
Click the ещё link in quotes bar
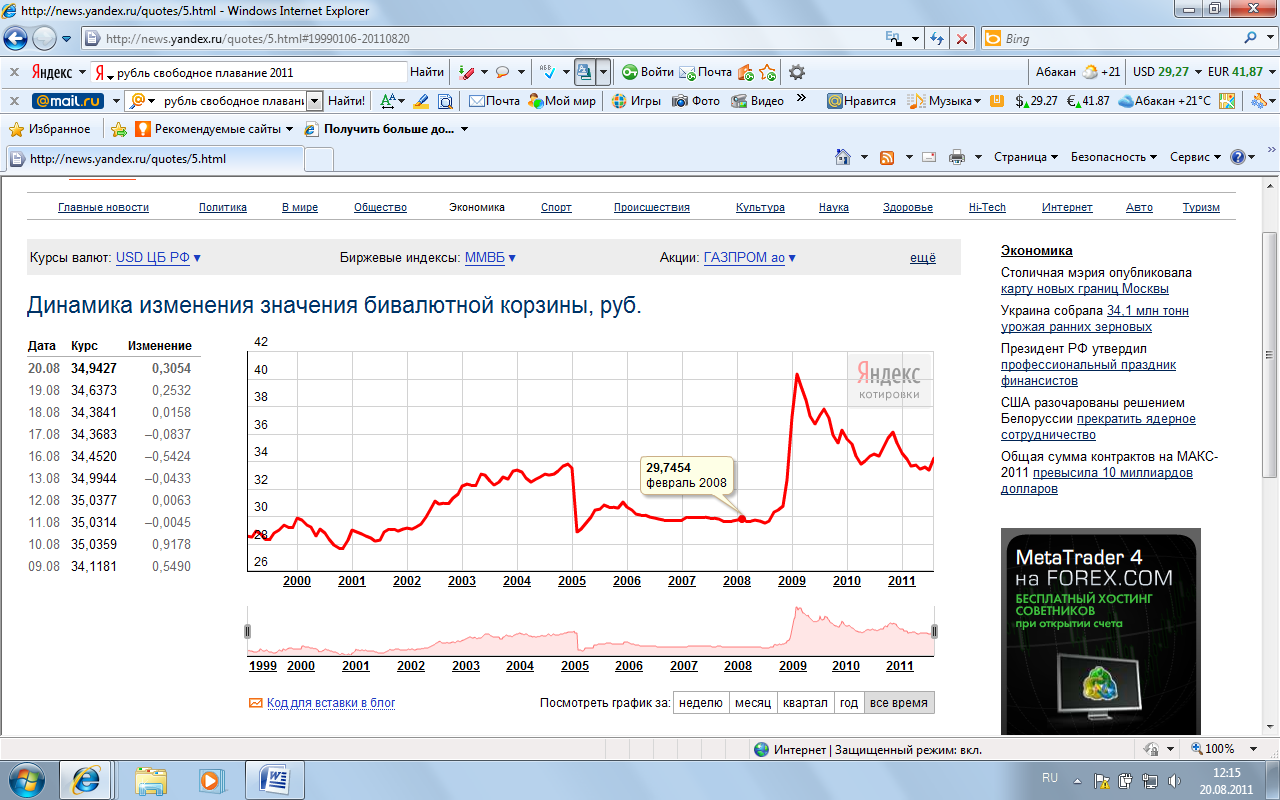point(923,258)
